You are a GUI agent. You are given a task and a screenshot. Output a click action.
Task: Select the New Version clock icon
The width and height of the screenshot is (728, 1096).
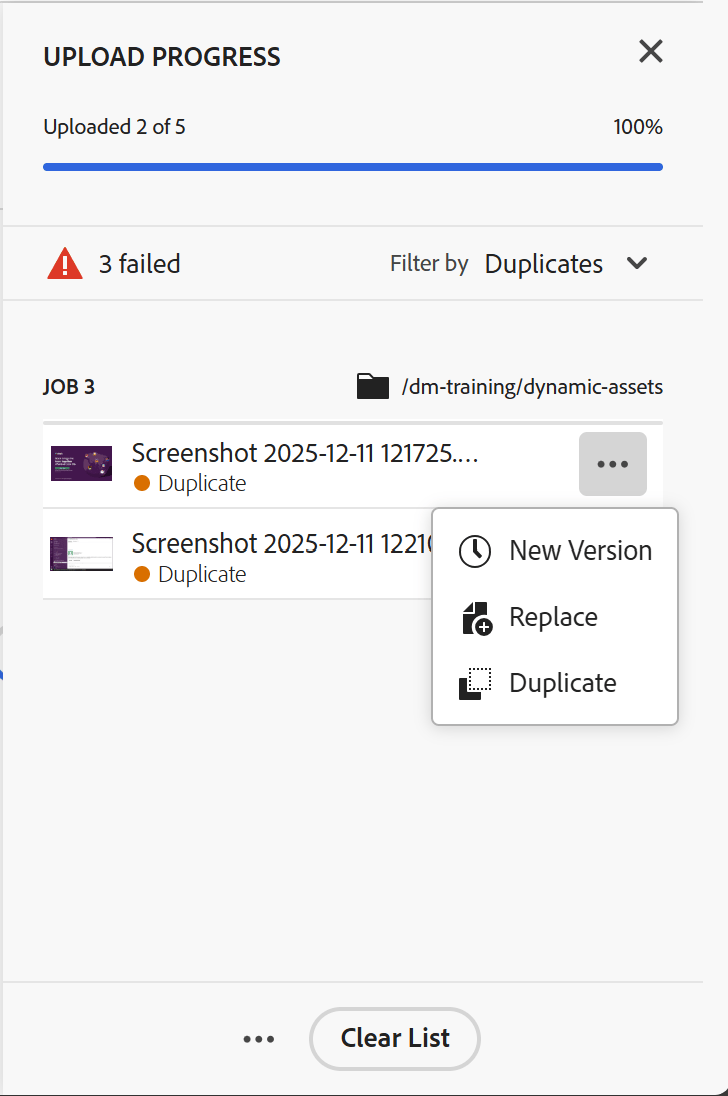coord(474,550)
